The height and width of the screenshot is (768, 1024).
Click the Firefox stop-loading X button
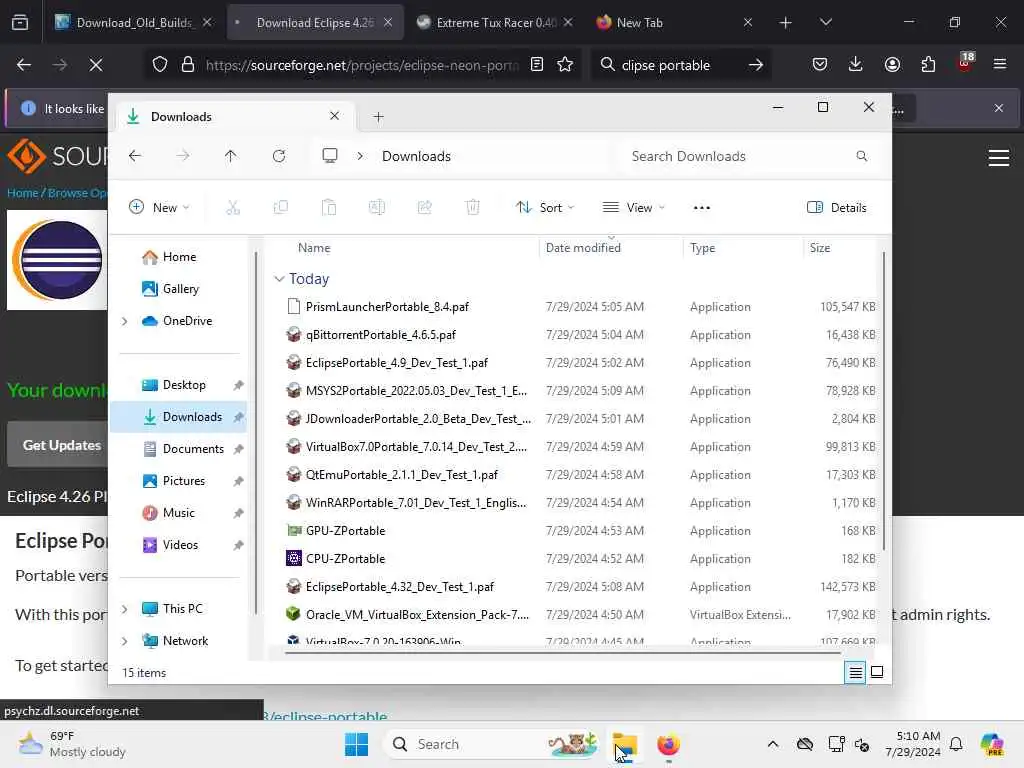[x=96, y=65]
